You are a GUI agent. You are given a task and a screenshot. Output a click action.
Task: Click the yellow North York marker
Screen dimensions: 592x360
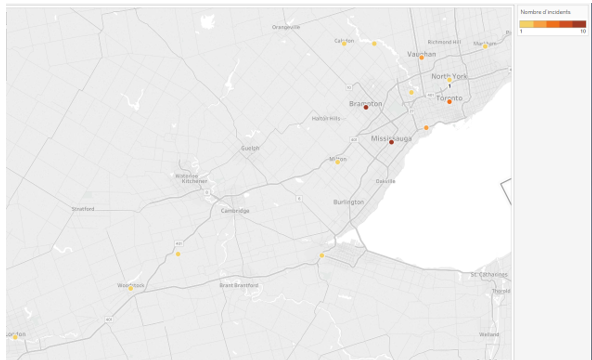coord(449,80)
